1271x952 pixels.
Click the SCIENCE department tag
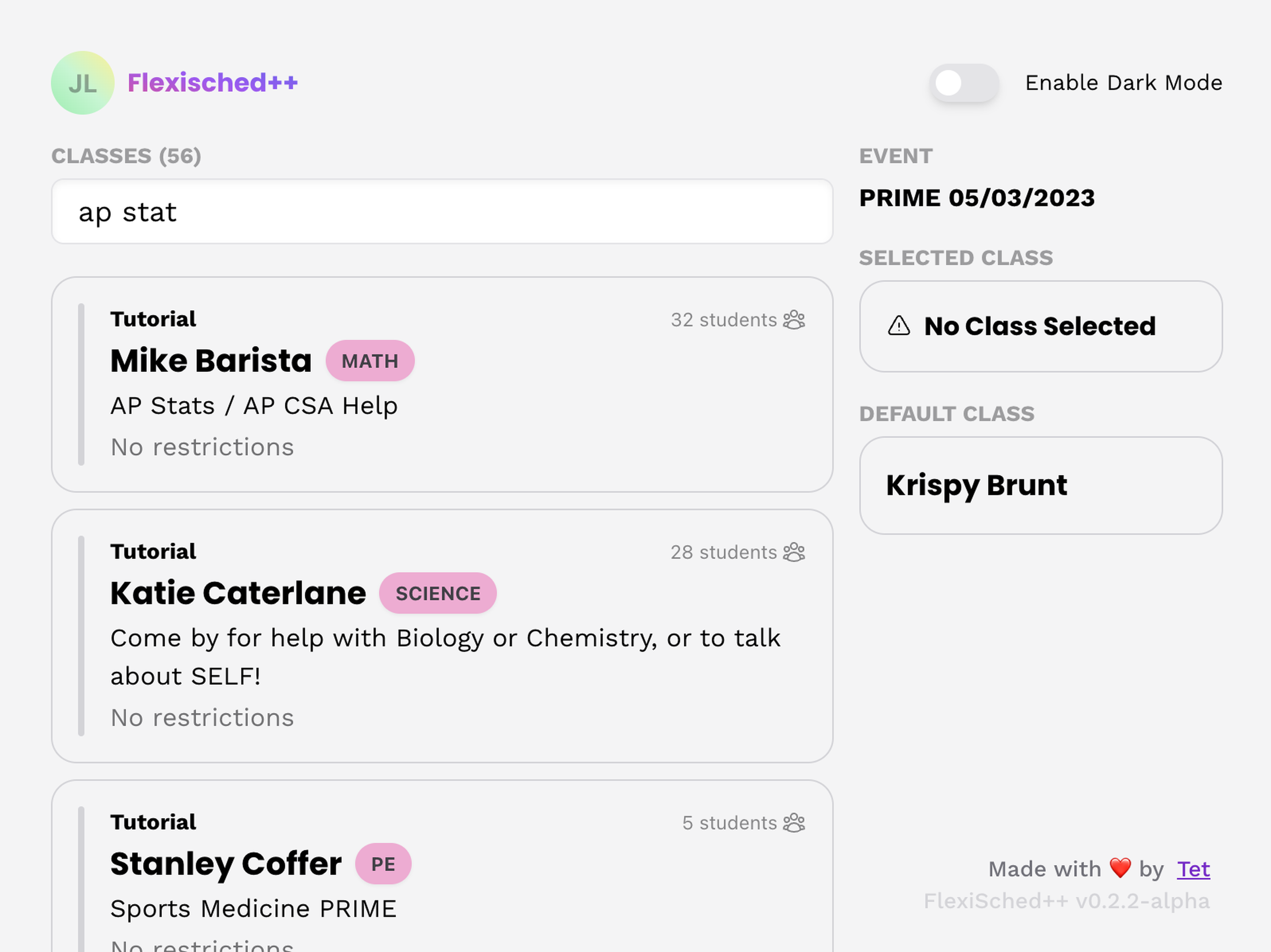tap(438, 593)
